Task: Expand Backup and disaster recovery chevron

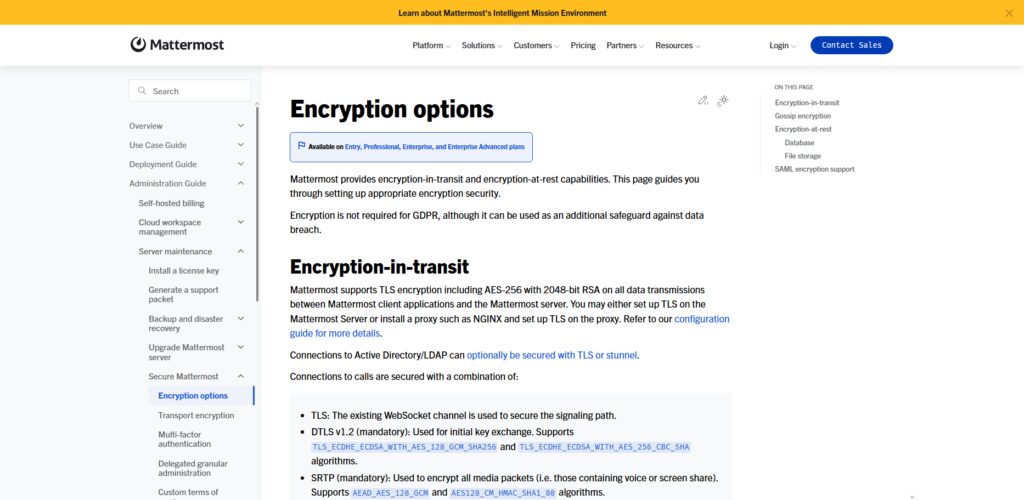Action: (240, 319)
